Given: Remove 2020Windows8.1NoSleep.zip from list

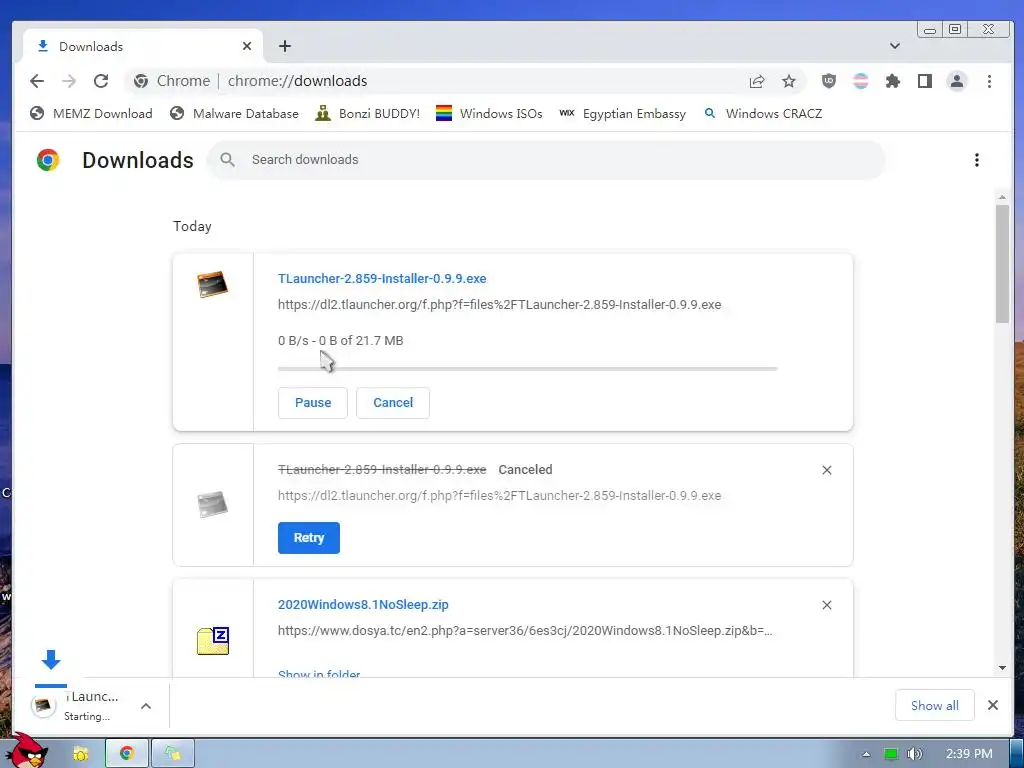Looking at the screenshot, I should pos(827,605).
